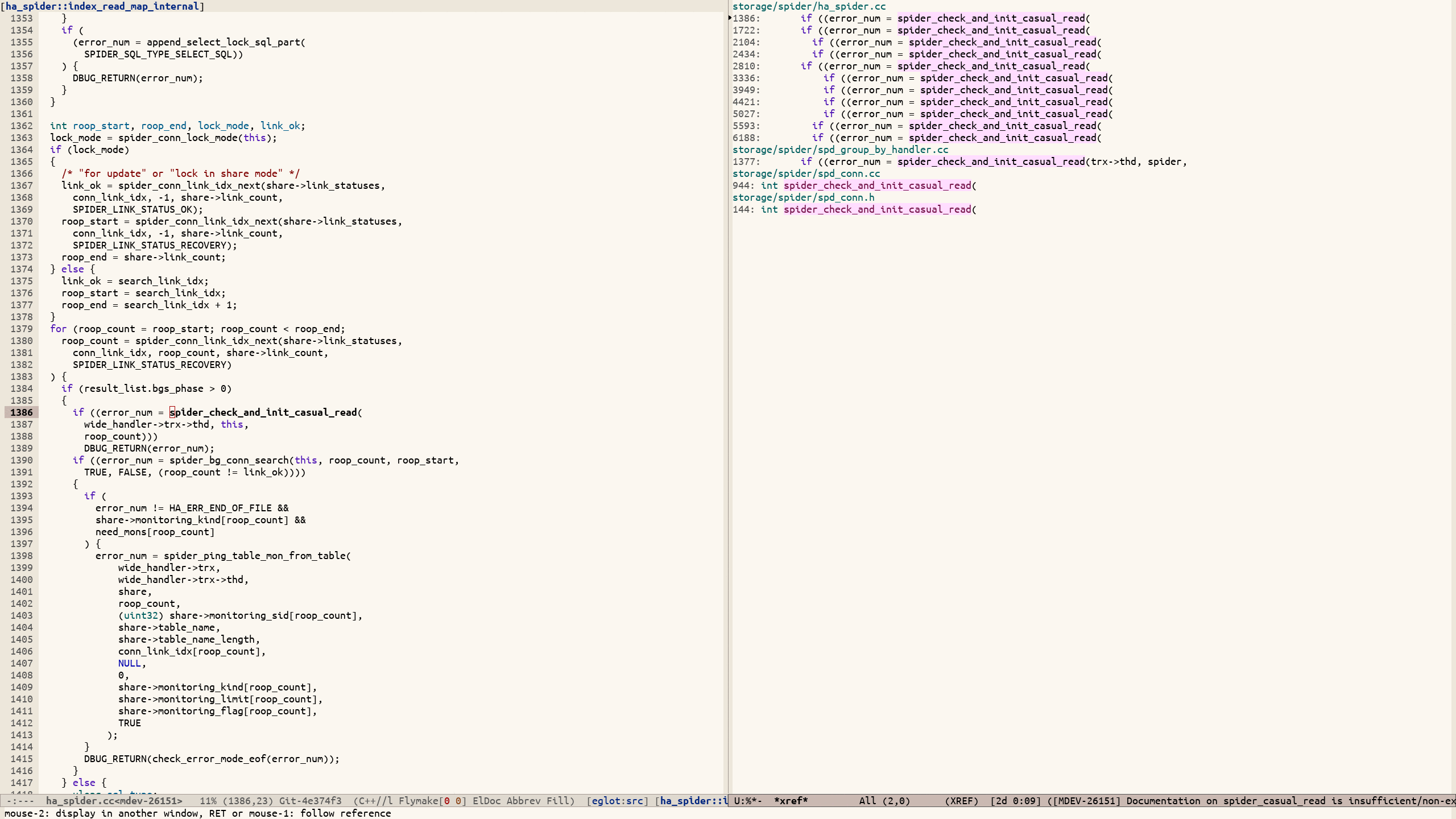
Task: Toggle Fill minor mode indicator
Action: point(559,801)
